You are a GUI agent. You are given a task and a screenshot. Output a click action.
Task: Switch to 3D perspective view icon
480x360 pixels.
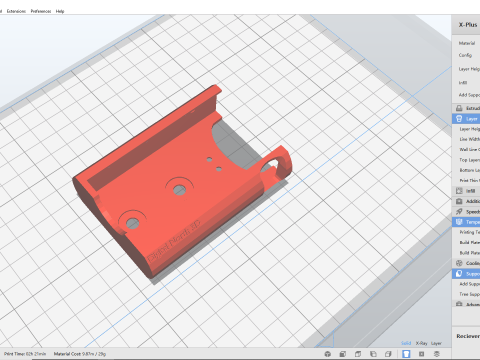[328, 354]
